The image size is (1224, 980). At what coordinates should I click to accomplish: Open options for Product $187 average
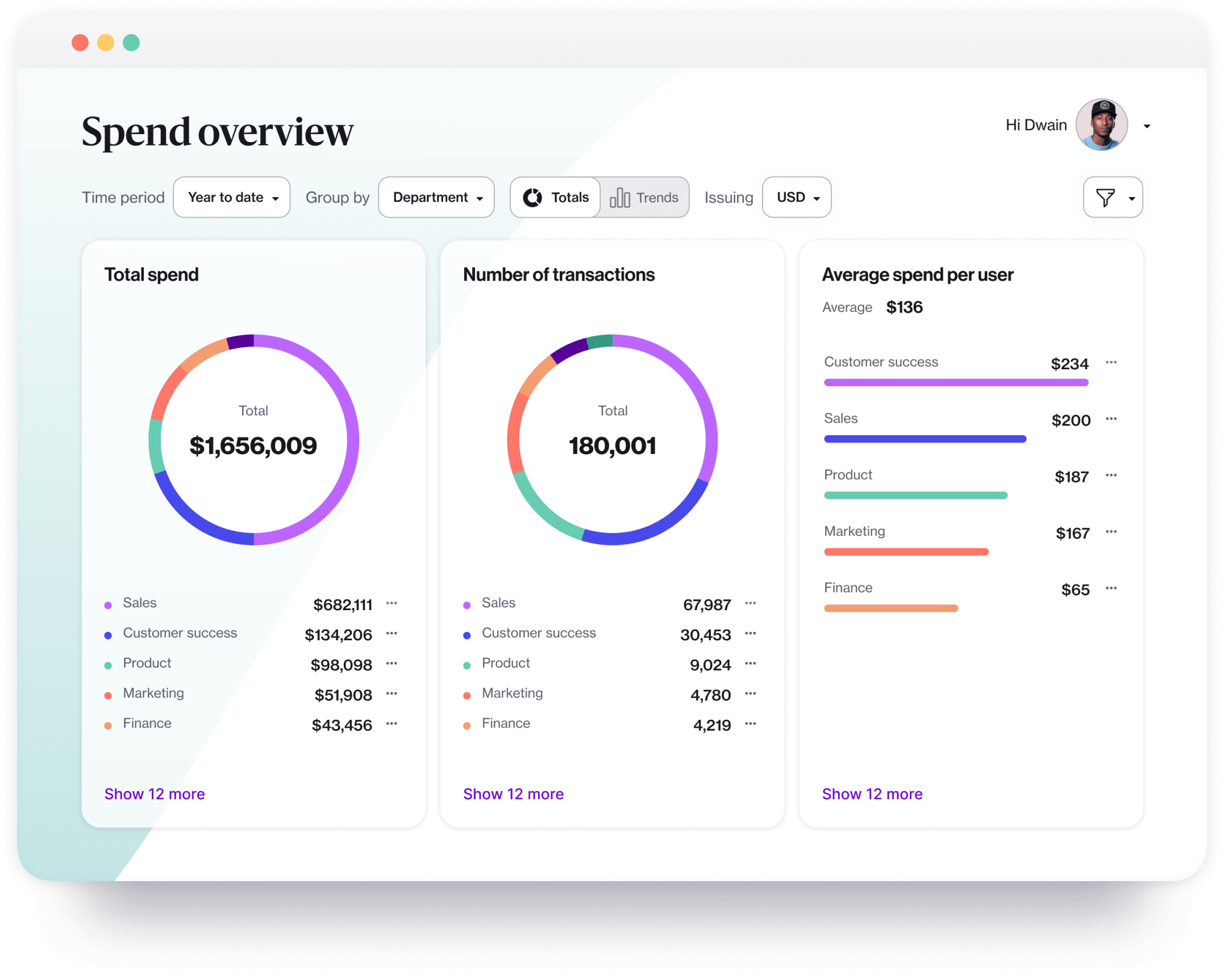(x=1111, y=475)
